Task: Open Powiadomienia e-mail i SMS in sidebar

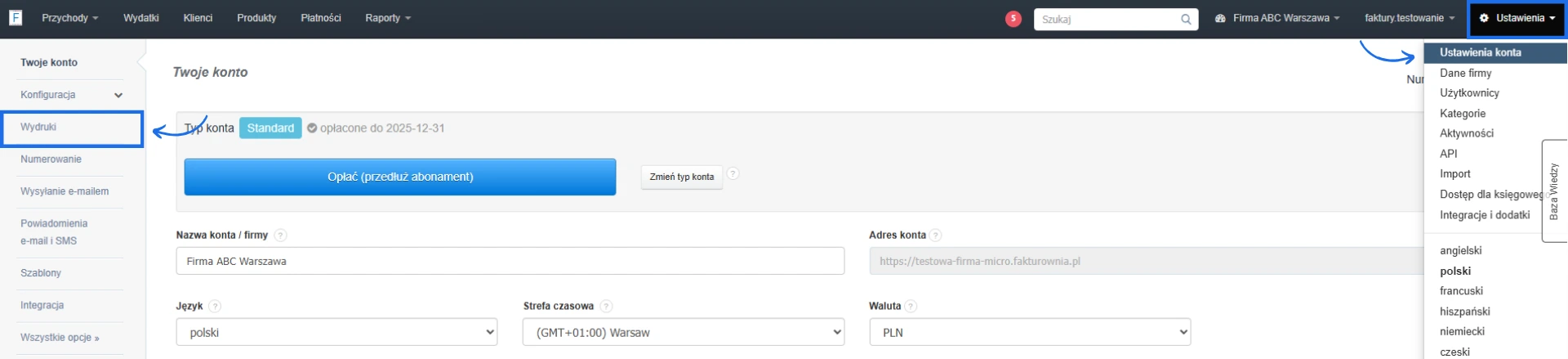Action: [x=54, y=232]
